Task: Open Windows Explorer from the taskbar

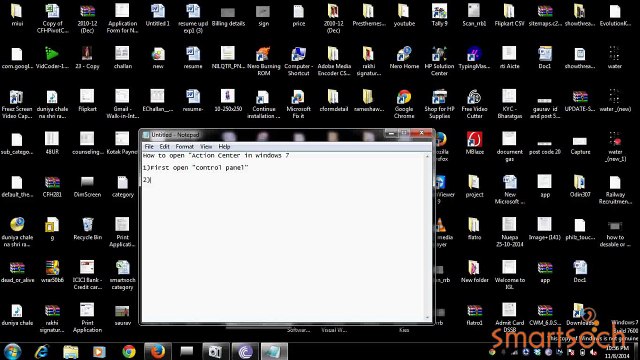Action: (71, 351)
